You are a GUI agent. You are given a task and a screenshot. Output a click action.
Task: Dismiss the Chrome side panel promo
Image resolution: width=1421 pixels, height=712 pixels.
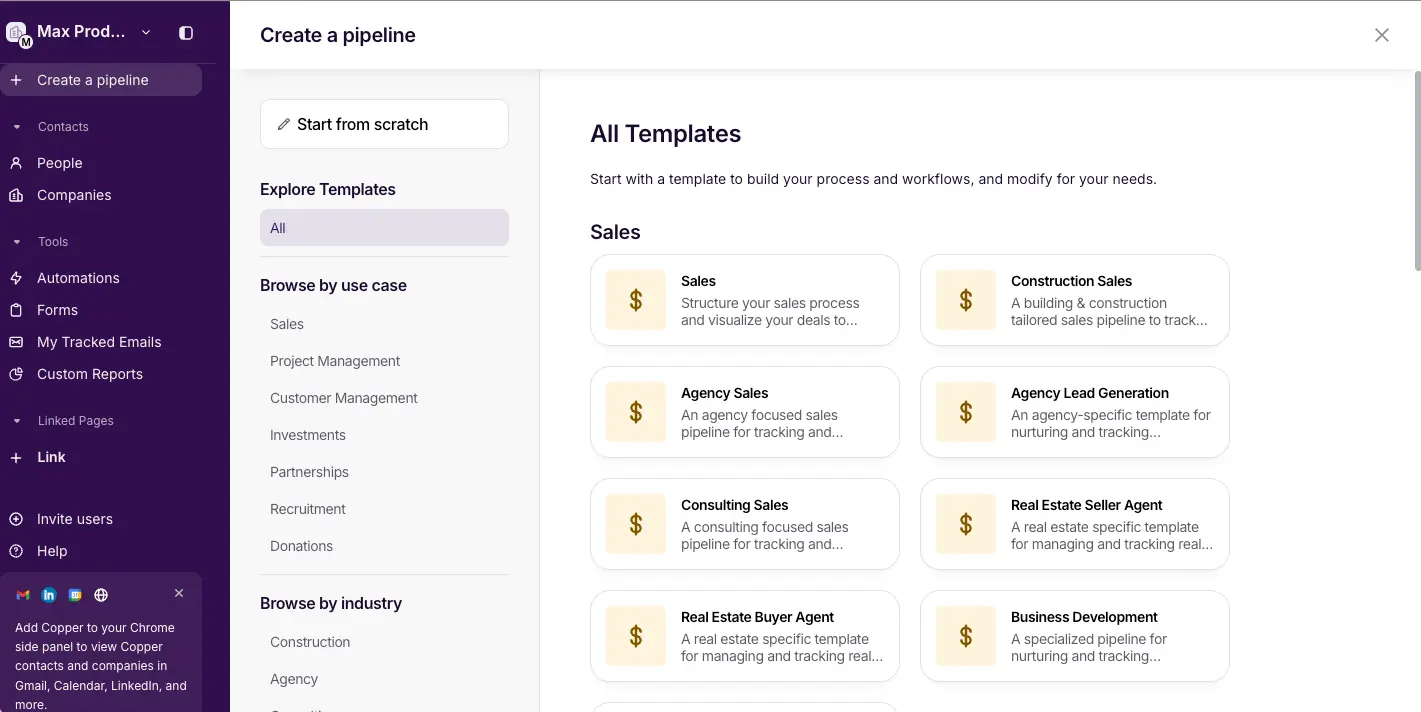pyautogui.click(x=179, y=593)
